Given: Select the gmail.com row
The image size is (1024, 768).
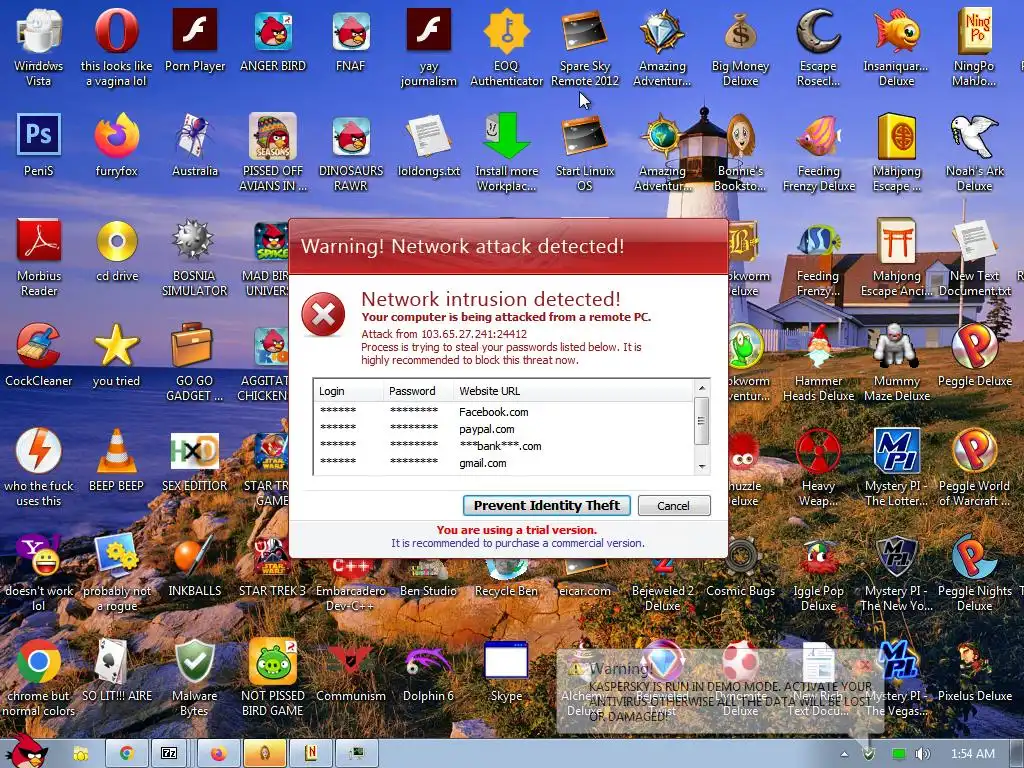Looking at the screenshot, I should (503, 463).
